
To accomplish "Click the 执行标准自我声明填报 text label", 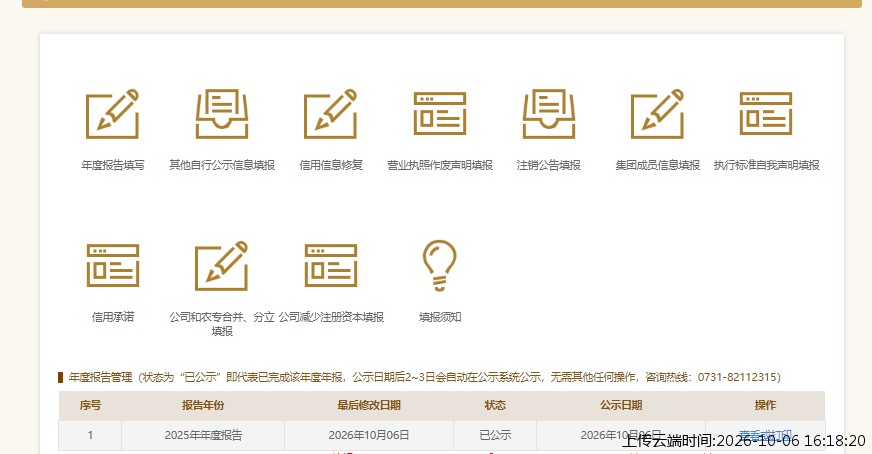I will pos(766,165).
